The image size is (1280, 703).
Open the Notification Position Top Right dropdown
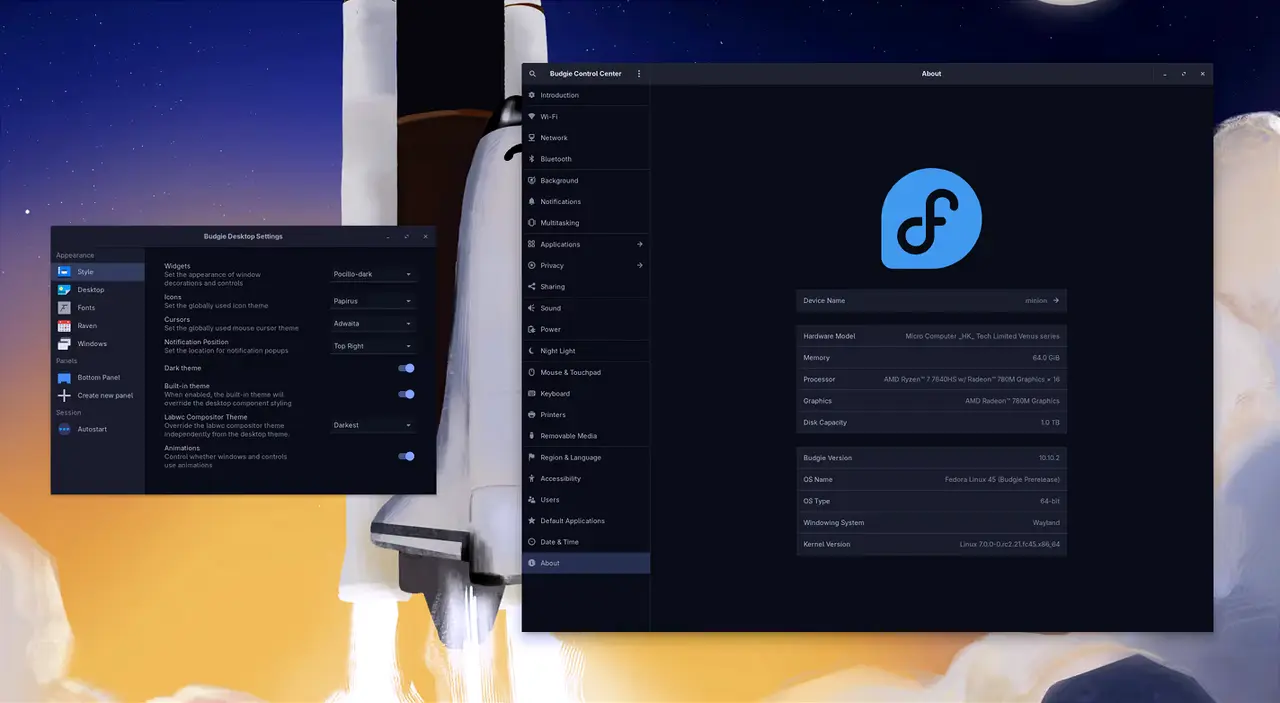372,346
